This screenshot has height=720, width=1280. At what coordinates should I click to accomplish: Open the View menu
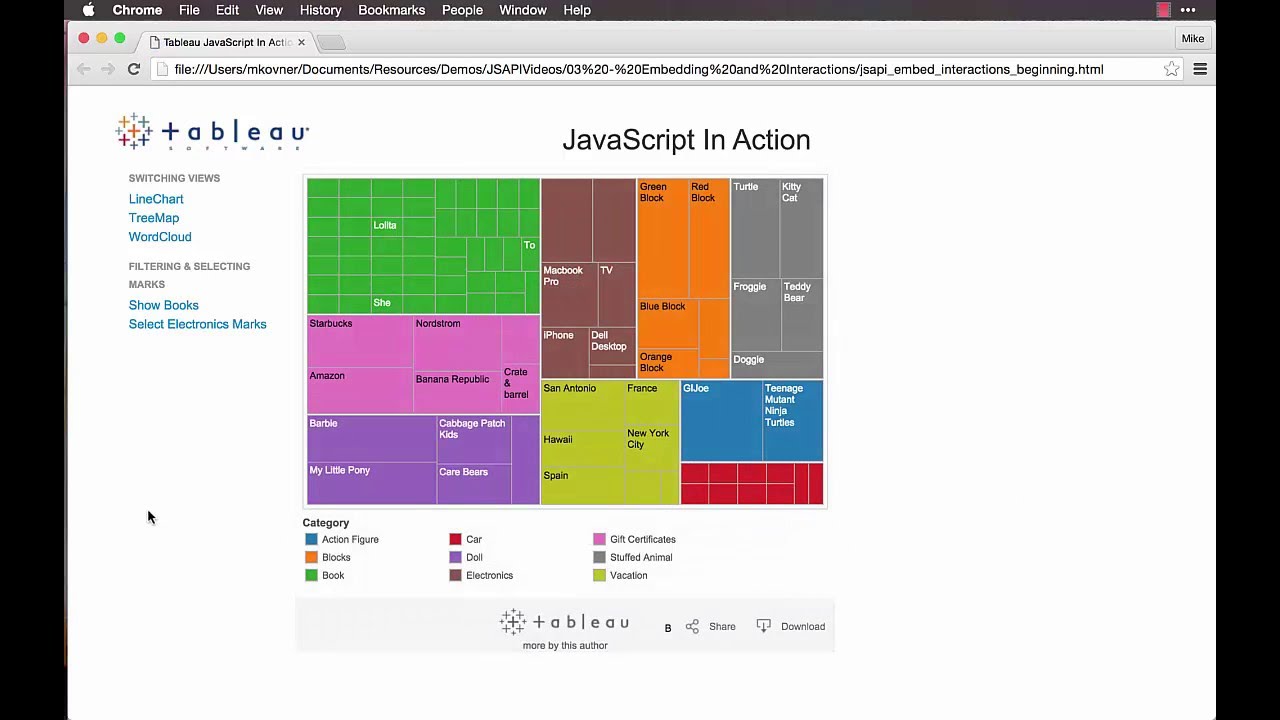pyautogui.click(x=269, y=10)
